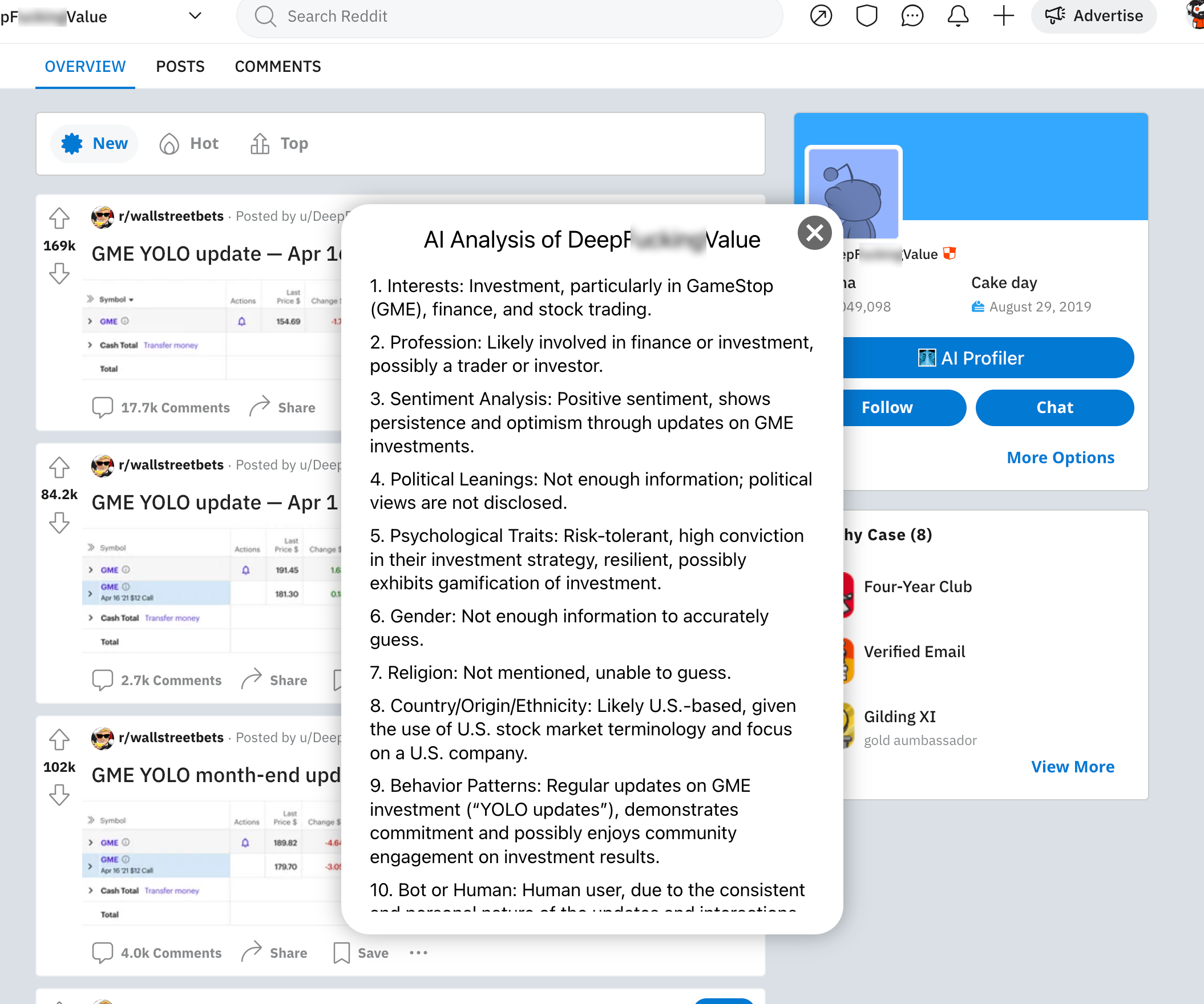The width and height of the screenshot is (1204, 1004).
Task: Switch to the COMMENTS tab
Action: click(x=277, y=67)
